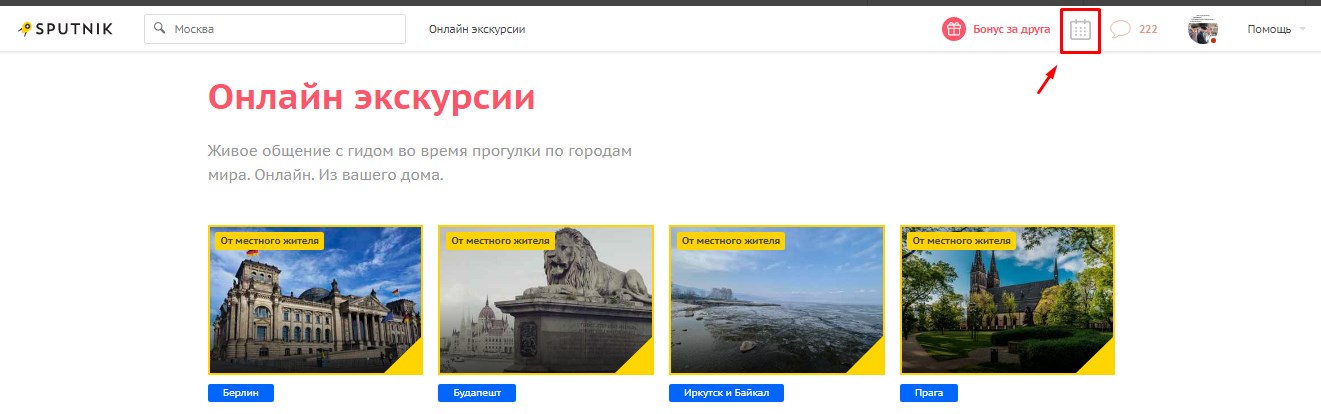Go to Онлайн экскурсии nav link
Image resolution: width=1321 pixels, height=414 pixels.
point(477,29)
